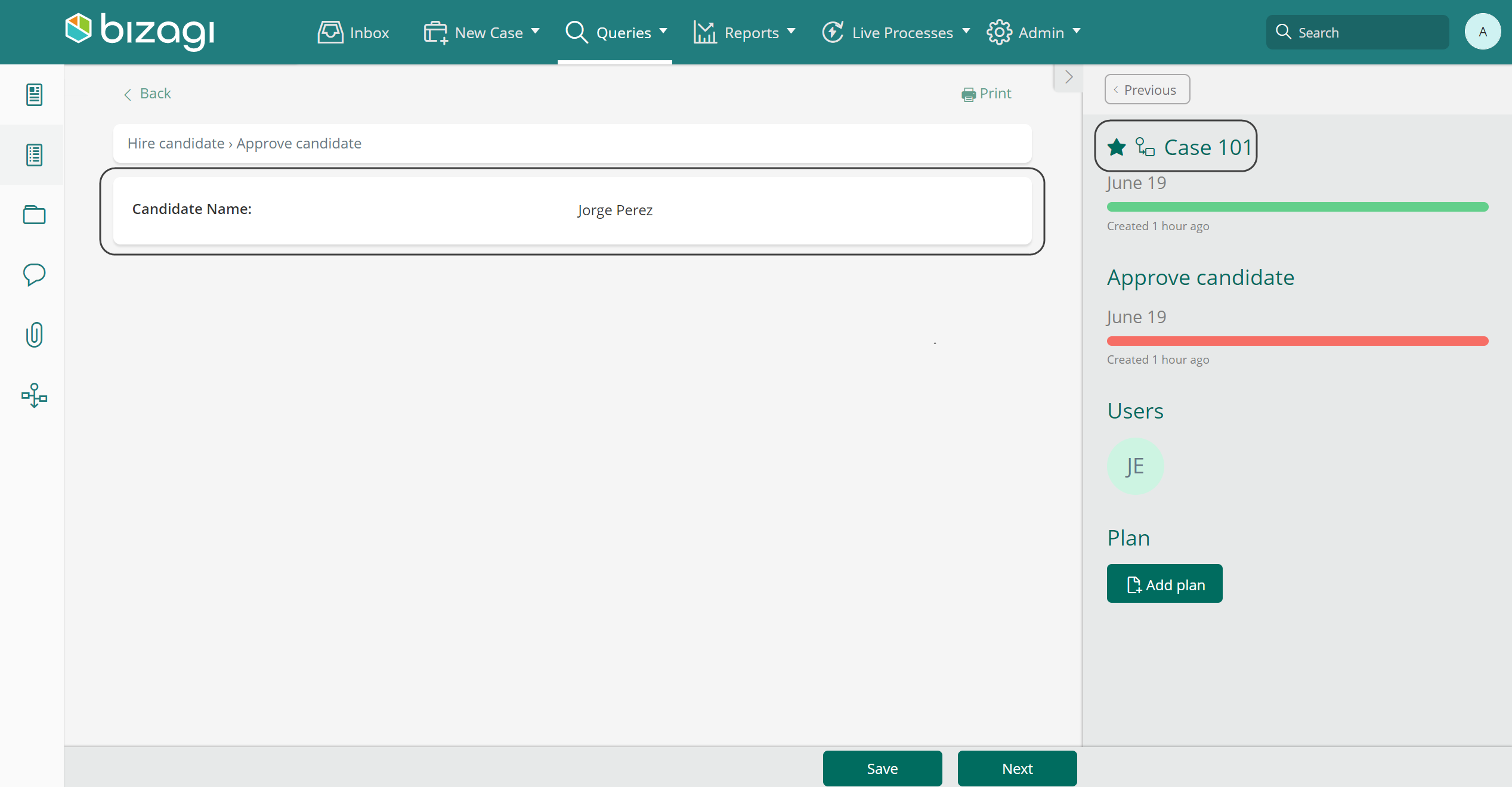The image size is (1512, 787).
Task: Click Previous button in case panel
Action: pyautogui.click(x=1148, y=90)
